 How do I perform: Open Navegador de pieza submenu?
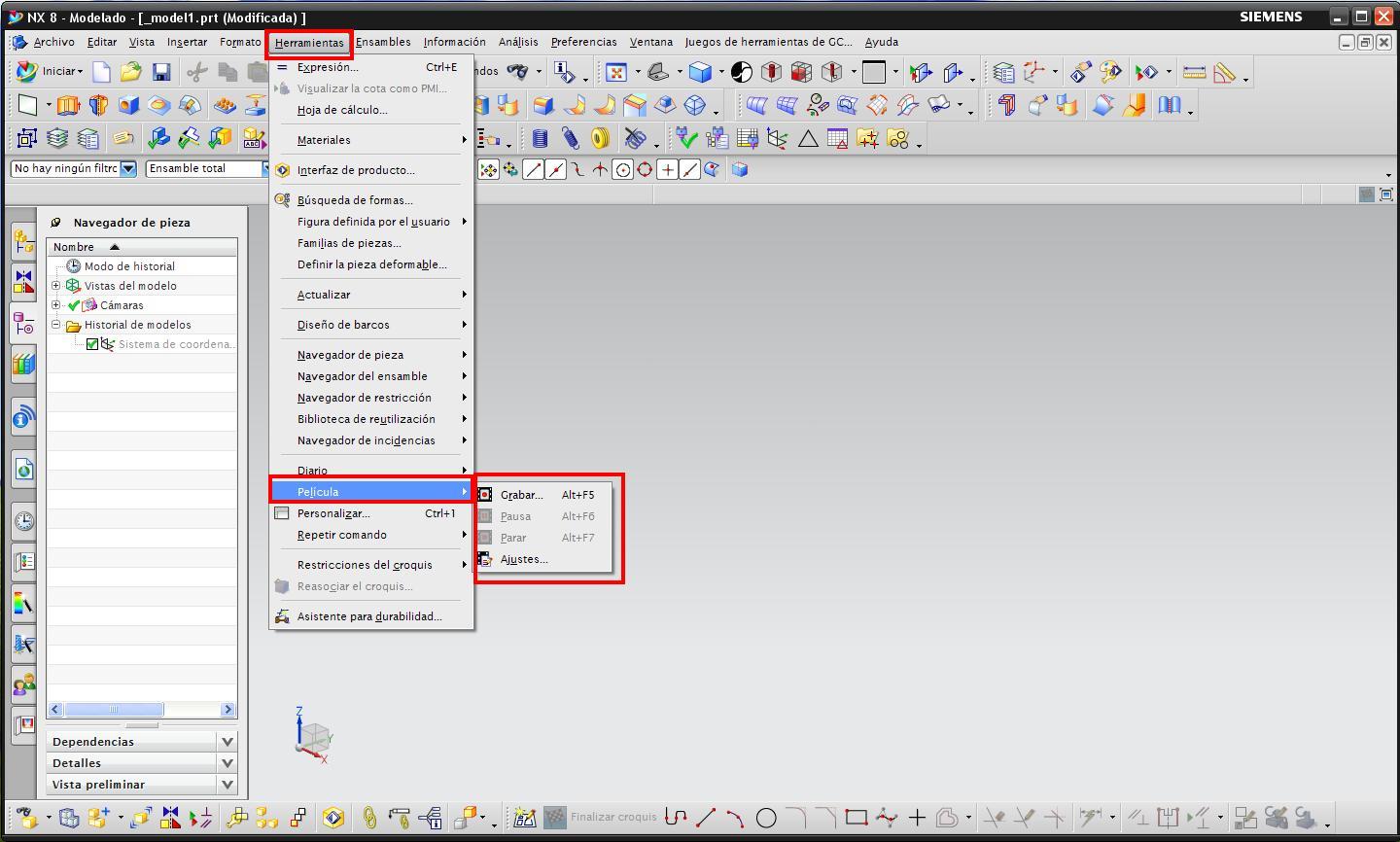(371, 355)
